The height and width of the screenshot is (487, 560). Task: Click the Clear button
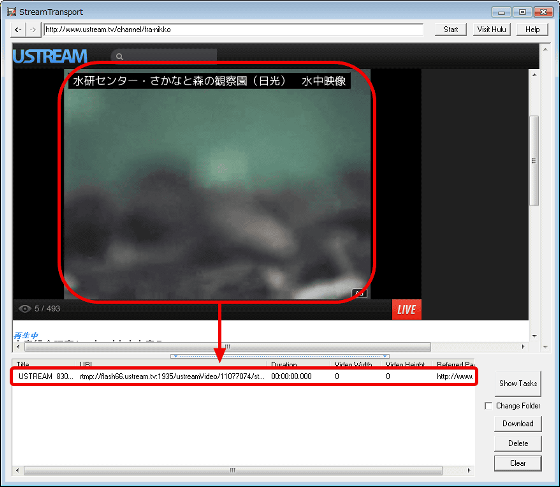[518, 463]
